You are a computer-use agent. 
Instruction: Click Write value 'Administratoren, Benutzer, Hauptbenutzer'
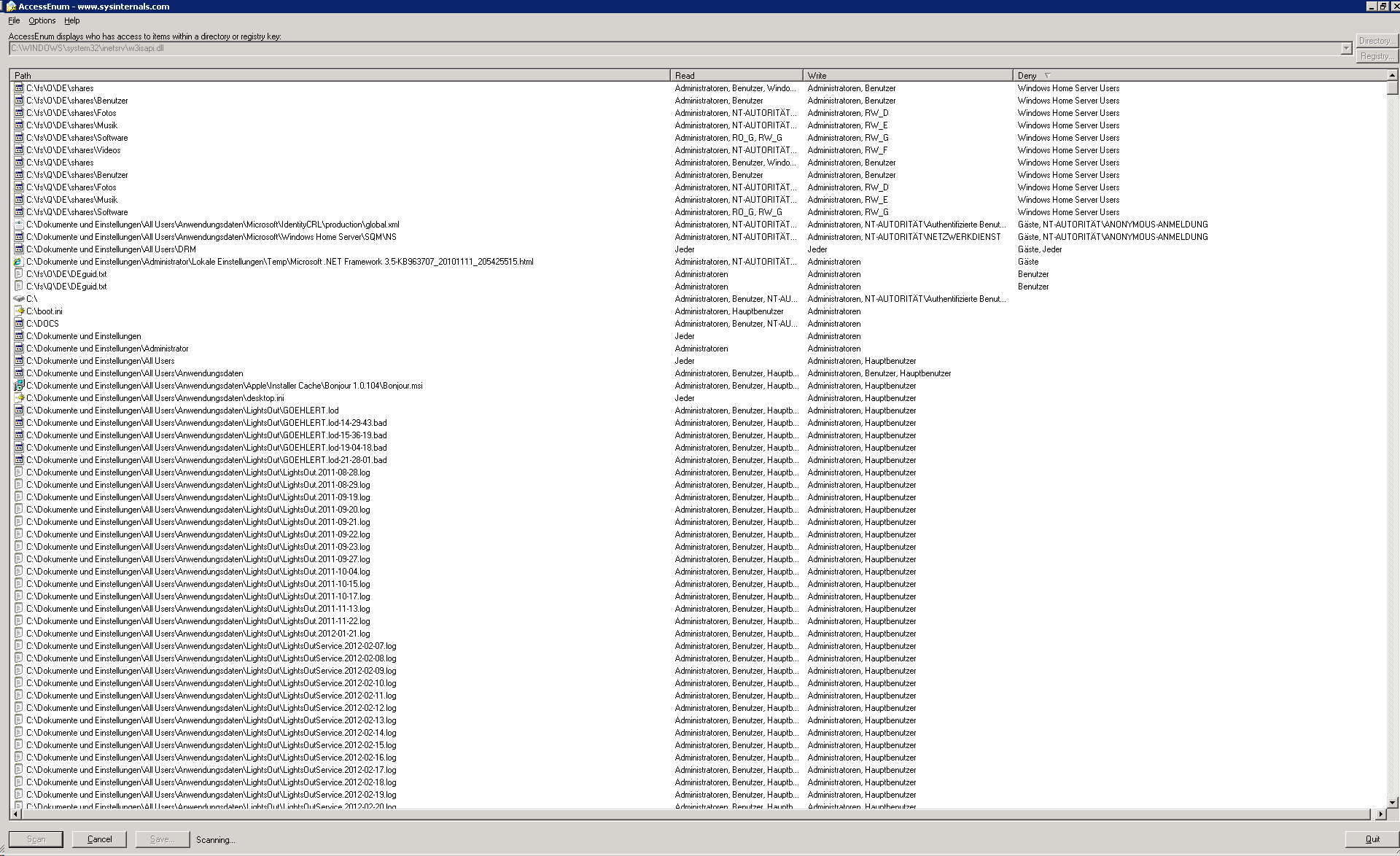879,373
